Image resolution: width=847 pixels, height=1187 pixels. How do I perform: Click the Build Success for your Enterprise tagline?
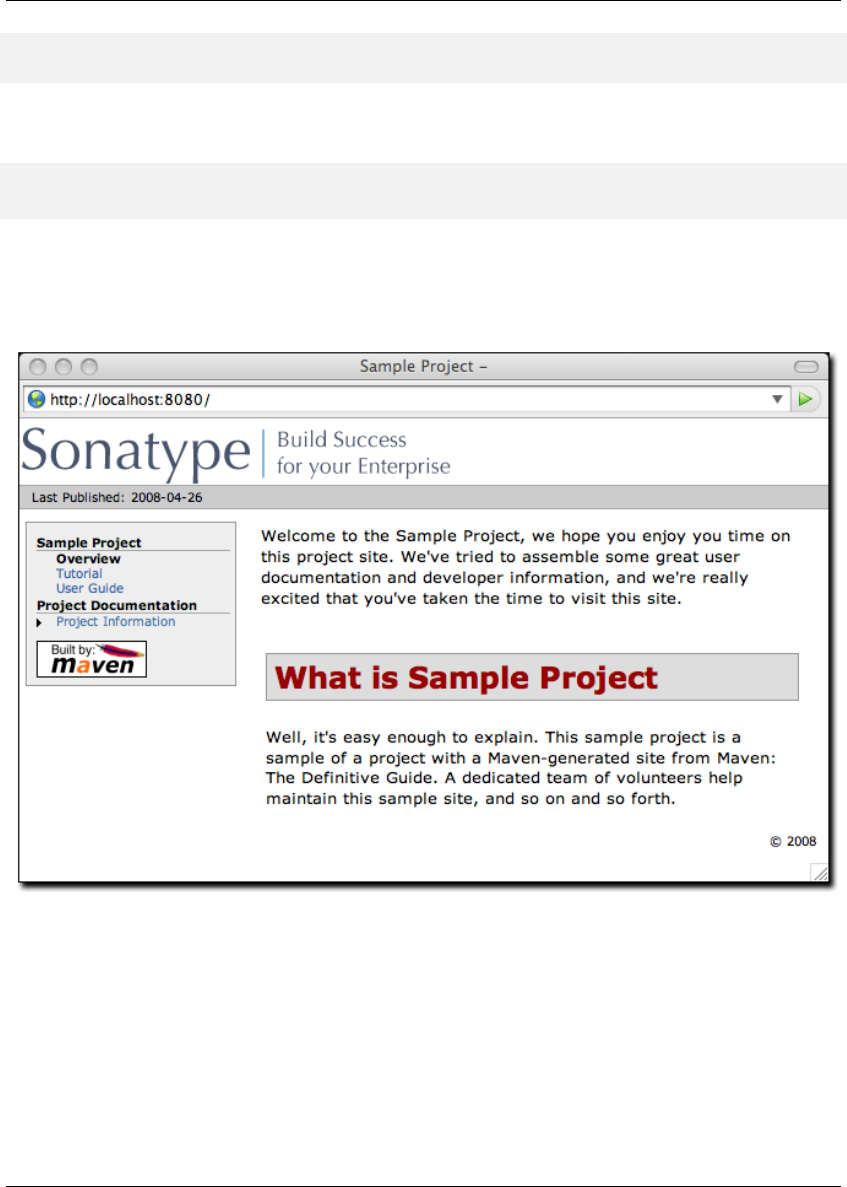click(363, 453)
